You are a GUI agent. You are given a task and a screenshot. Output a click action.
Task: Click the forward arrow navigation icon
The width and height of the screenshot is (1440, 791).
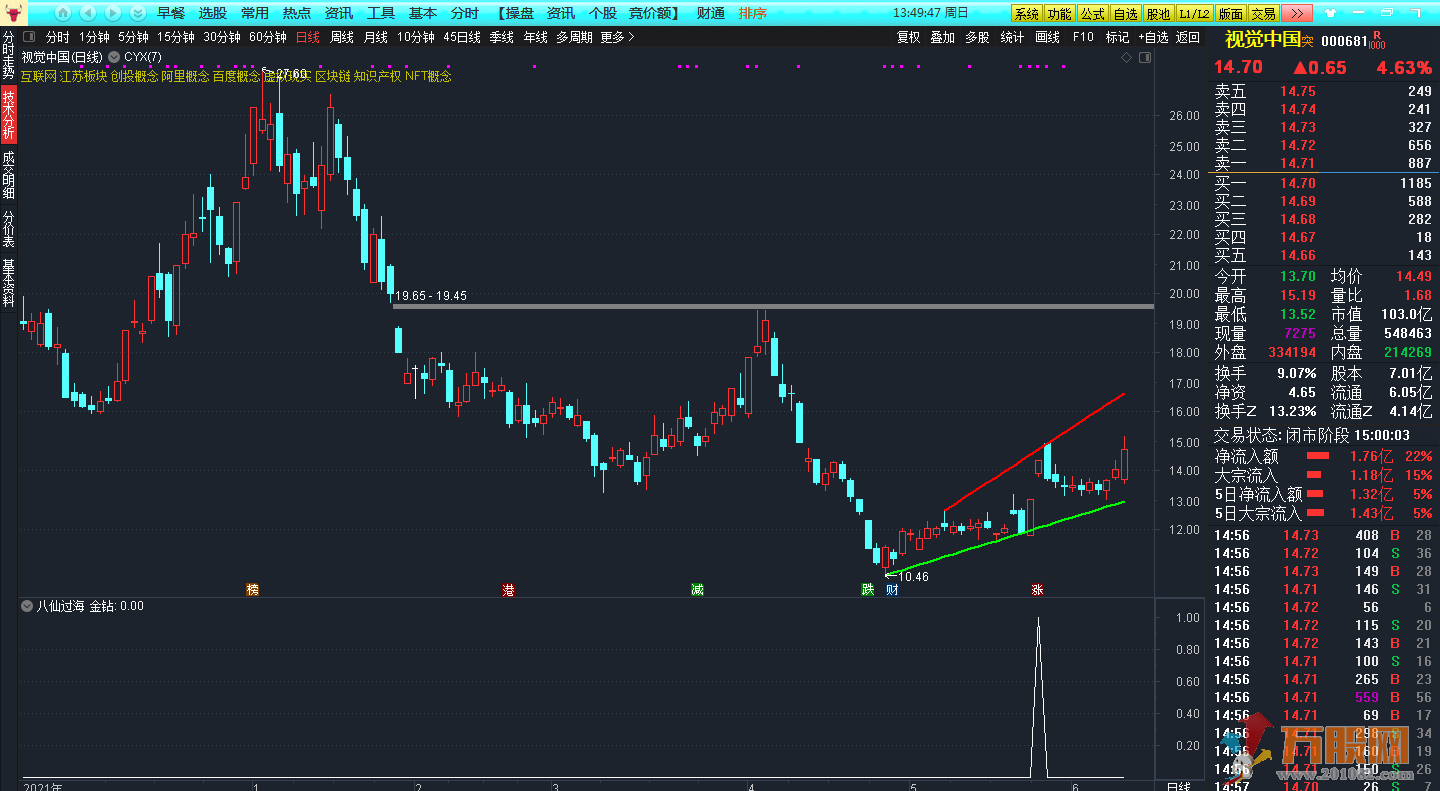pos(113,13)
